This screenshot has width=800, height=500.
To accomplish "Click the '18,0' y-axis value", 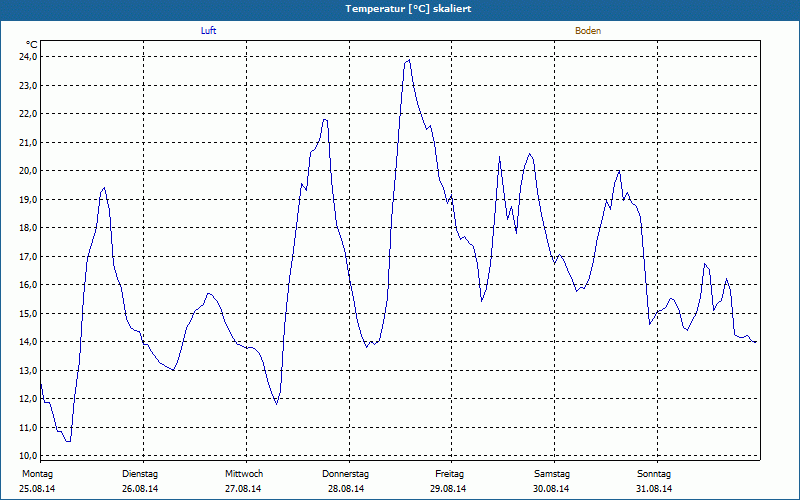I will (28, 228).
